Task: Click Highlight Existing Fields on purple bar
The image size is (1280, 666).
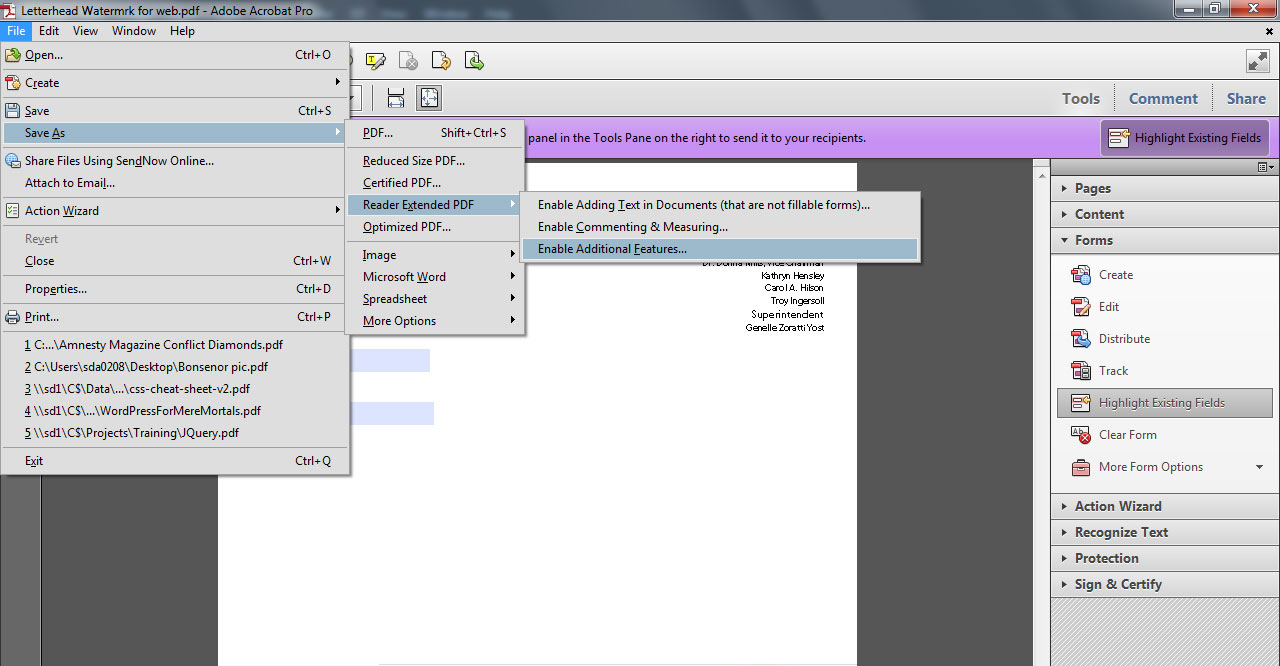Action: [1186, 138]
